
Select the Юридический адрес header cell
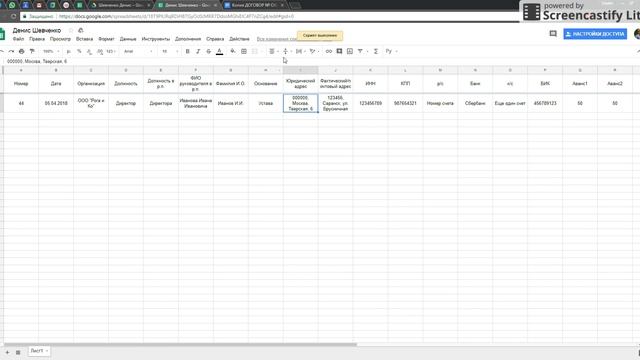pos(300,84)
